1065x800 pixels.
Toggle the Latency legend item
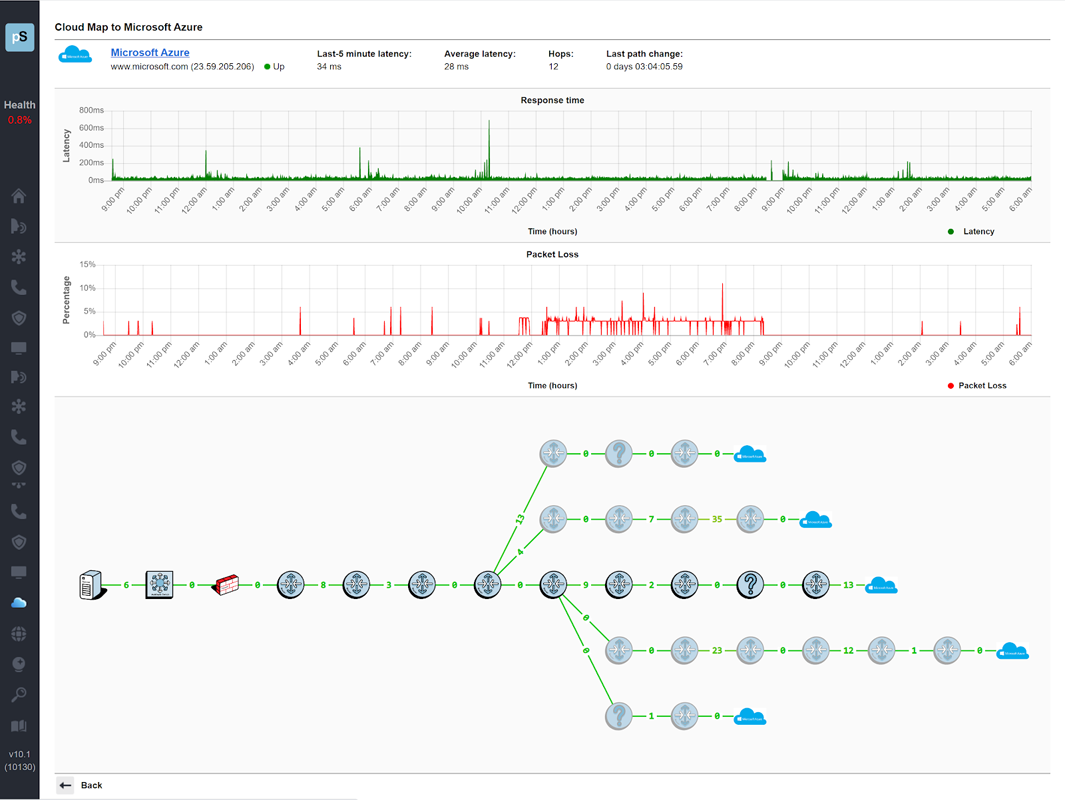click(972, 231)
